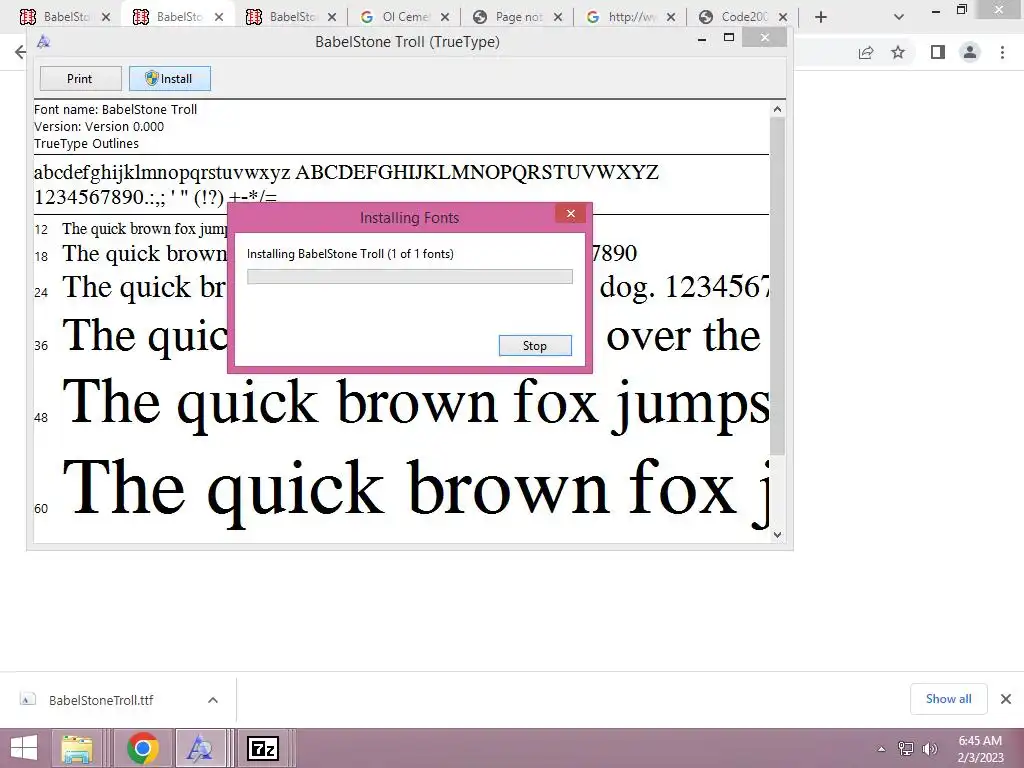Click the font viewer vertical scrollbar thumb
The image size is (1024, 768).
coord(777,285)
